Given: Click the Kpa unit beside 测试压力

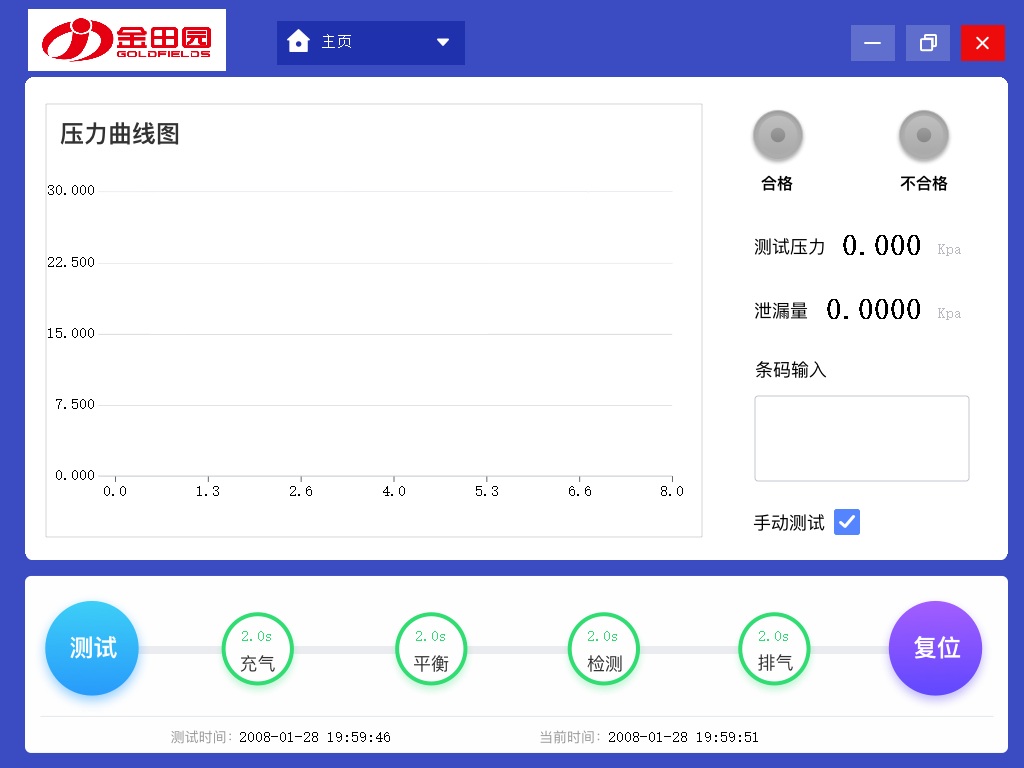Looking at the screenshot, I should click(x=949, y=249).
